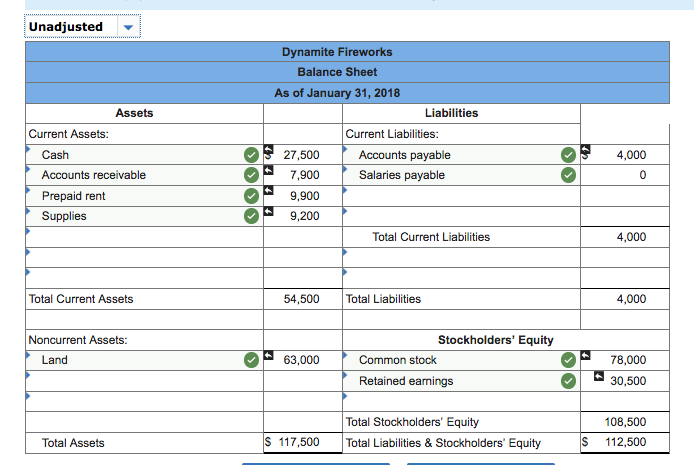This screenshot has width=694, height=465.
Task: Click the green checkmark beside Retained earnings
Action: [x=568, y=381]
